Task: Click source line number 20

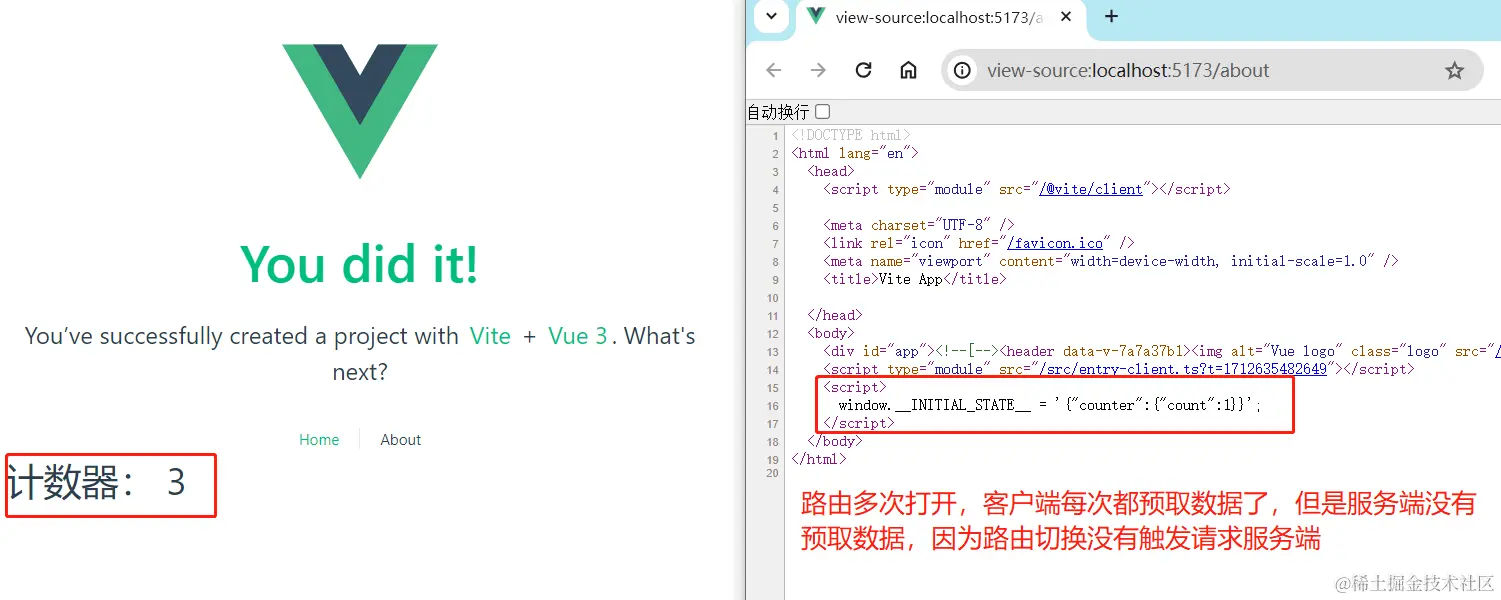Action: pyautogui.click(x=774, y=474)
